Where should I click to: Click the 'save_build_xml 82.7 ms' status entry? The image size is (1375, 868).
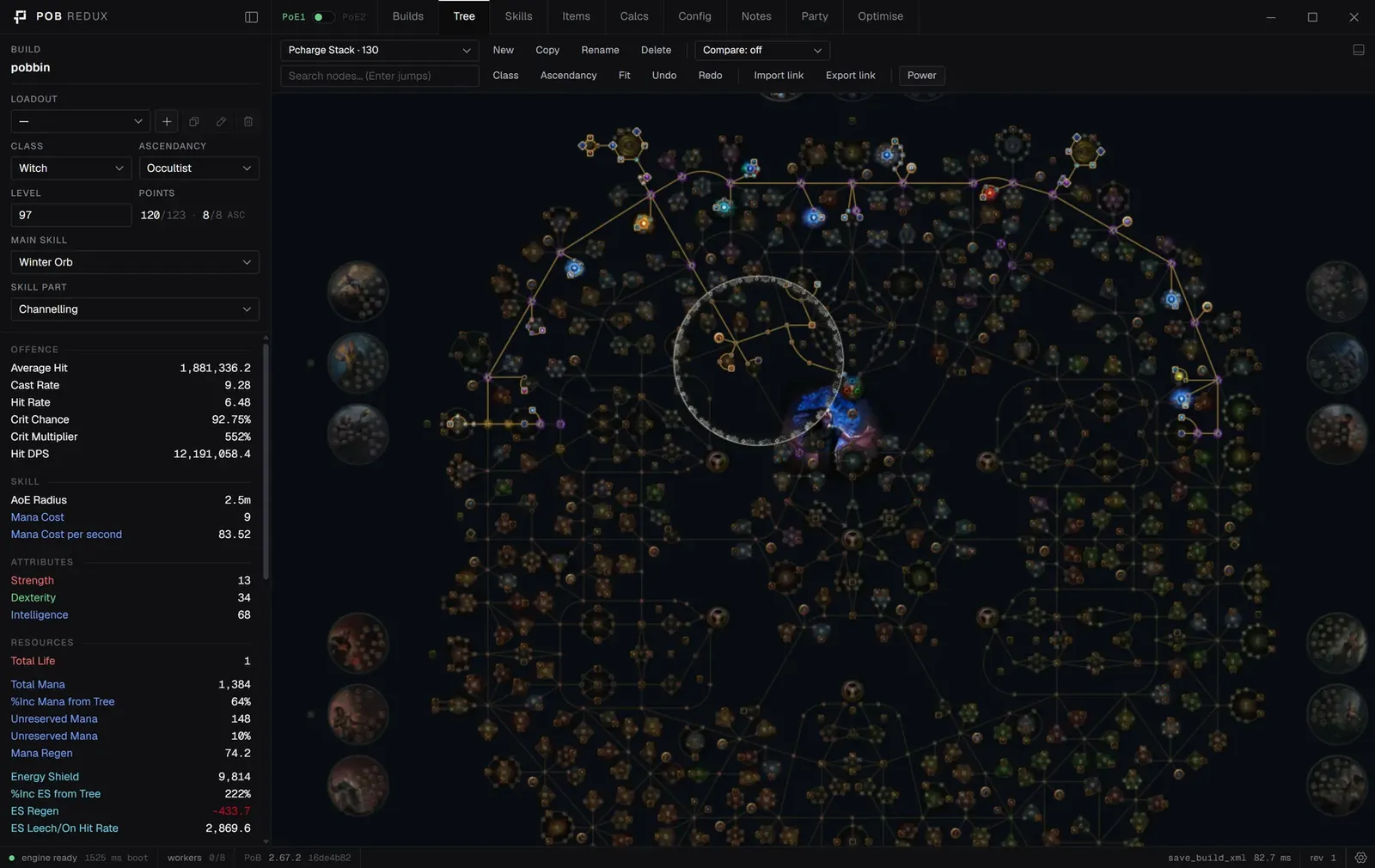coord(1229,858)
